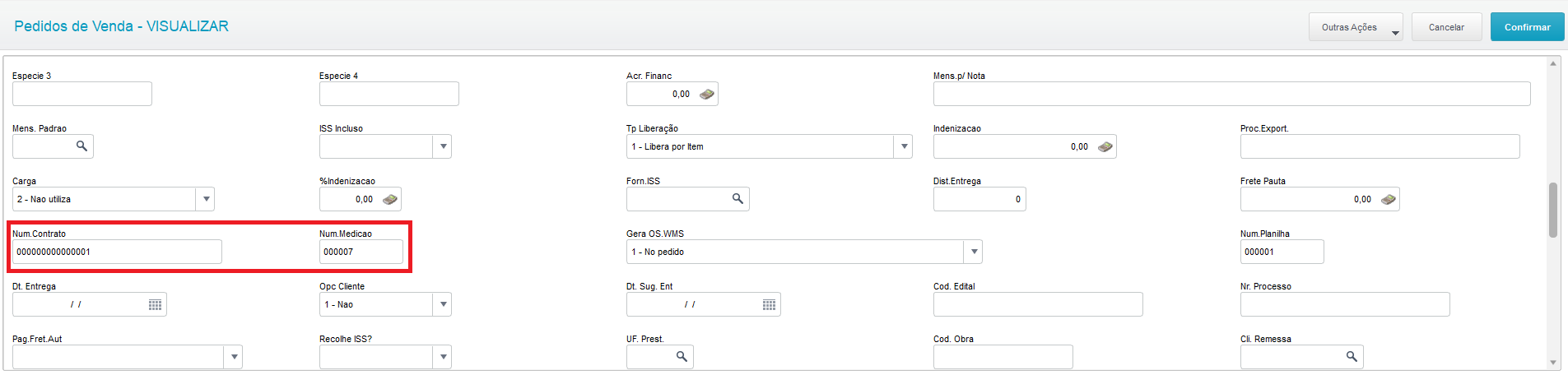
Task: Click the Num.Medicao input field
Action: [361, 252]
